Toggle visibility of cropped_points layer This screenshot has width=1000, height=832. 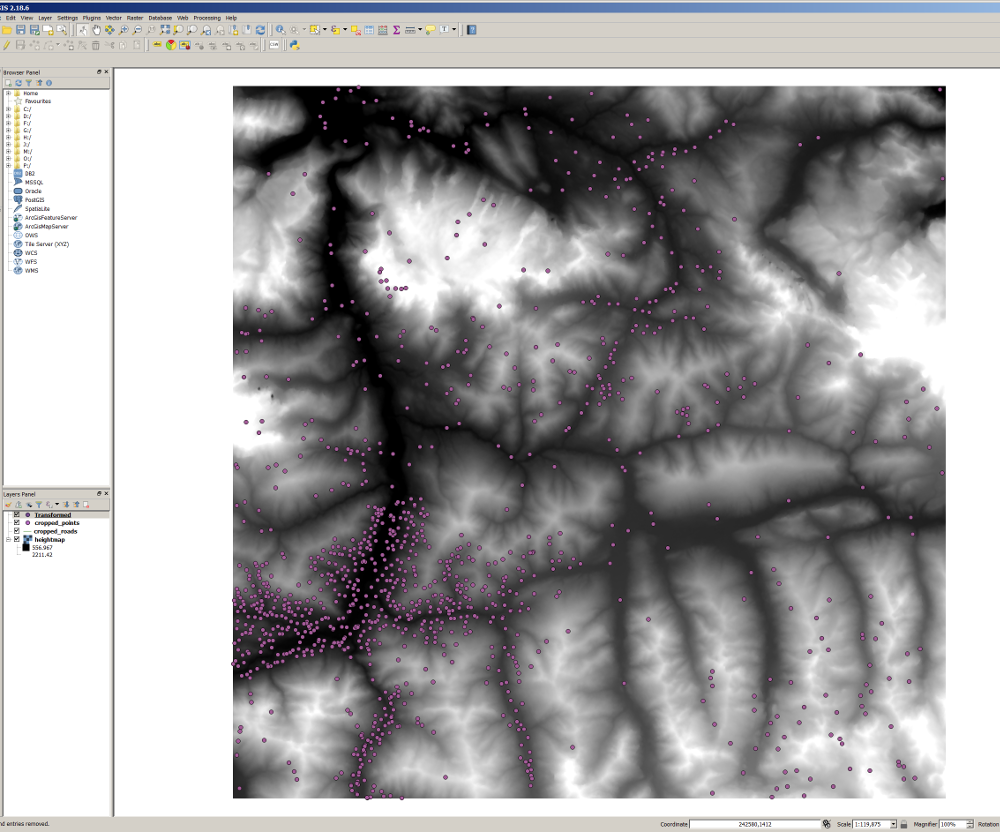[17, 523]
